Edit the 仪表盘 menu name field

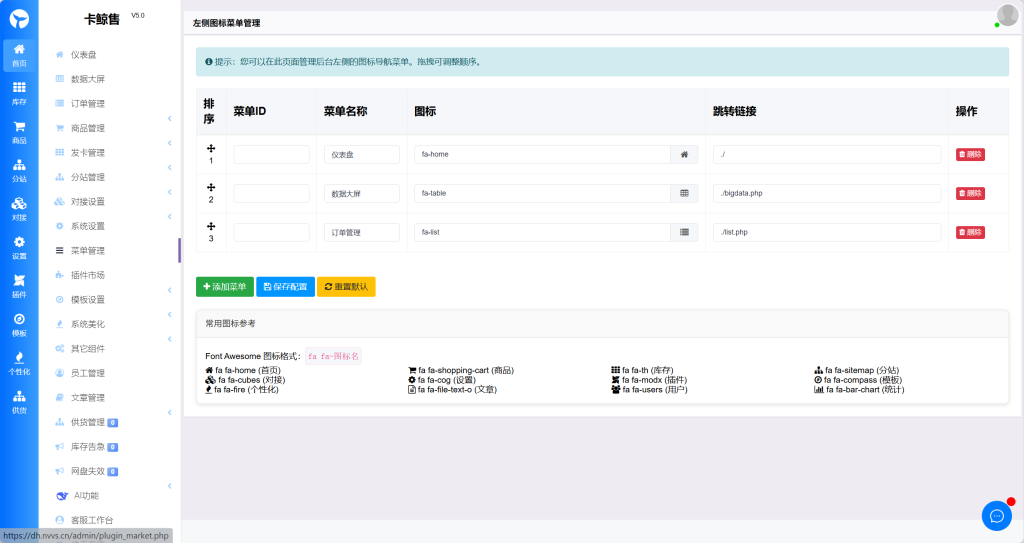click(x=362, y=154)
